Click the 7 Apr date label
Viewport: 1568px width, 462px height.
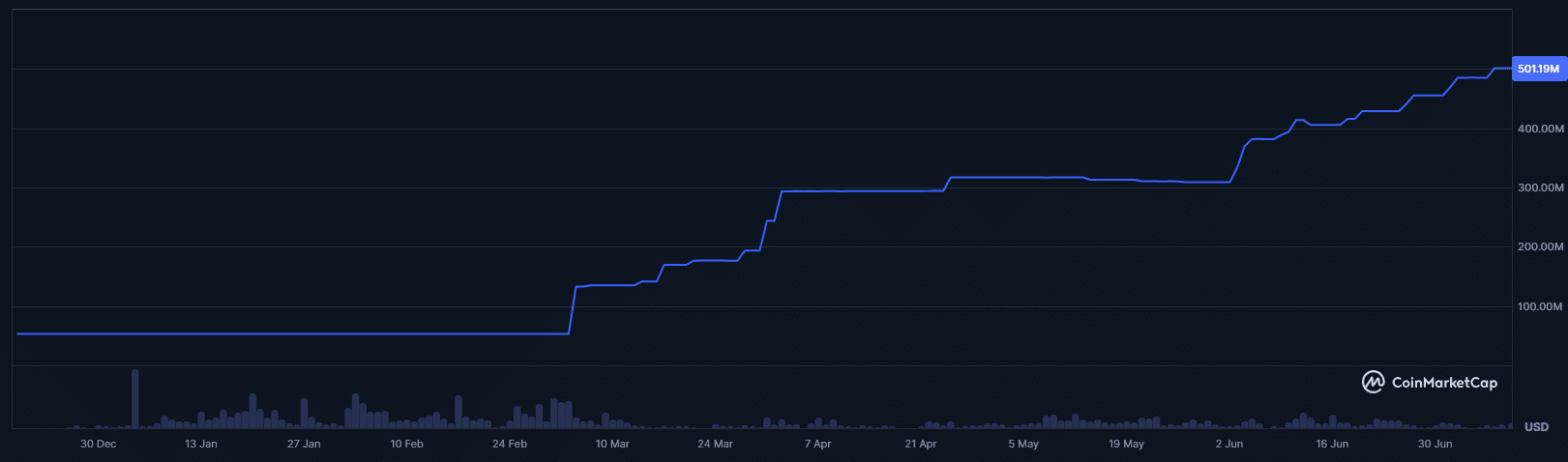[818, 444]
